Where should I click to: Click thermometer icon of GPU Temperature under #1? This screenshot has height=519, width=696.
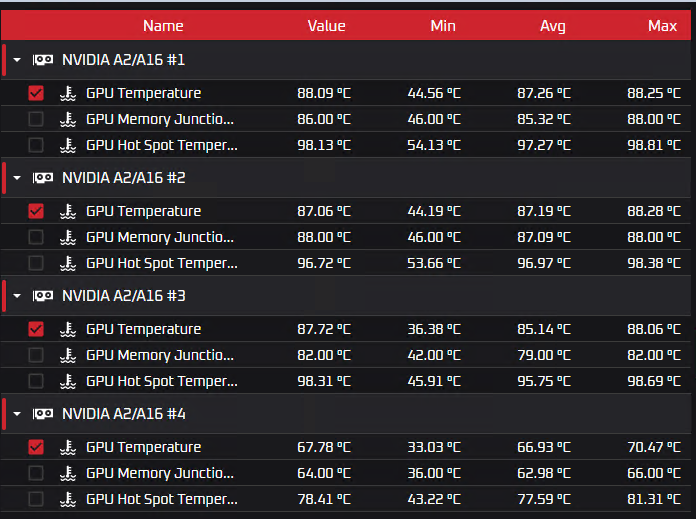[68, 93]
